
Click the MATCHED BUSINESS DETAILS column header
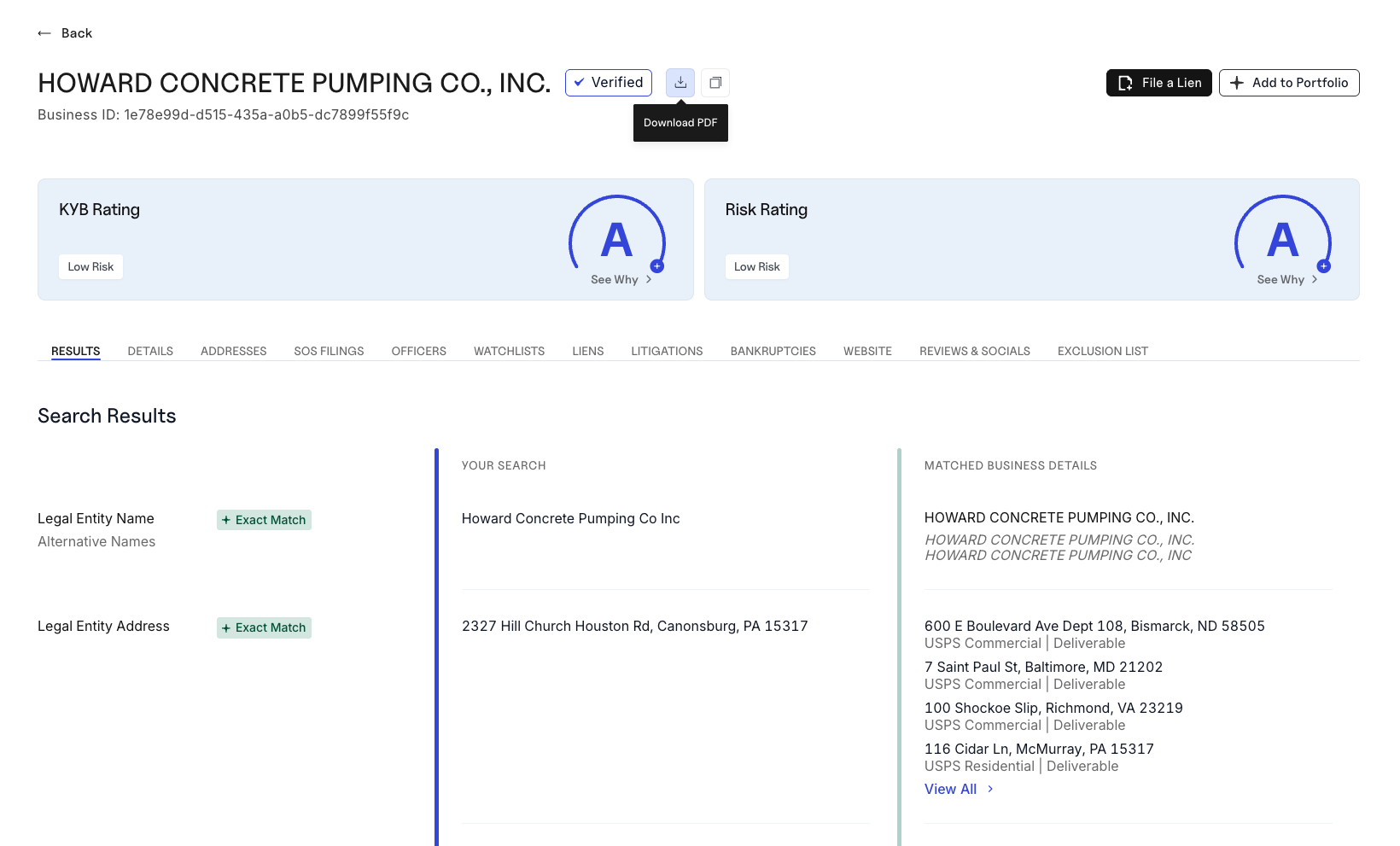1011,466
